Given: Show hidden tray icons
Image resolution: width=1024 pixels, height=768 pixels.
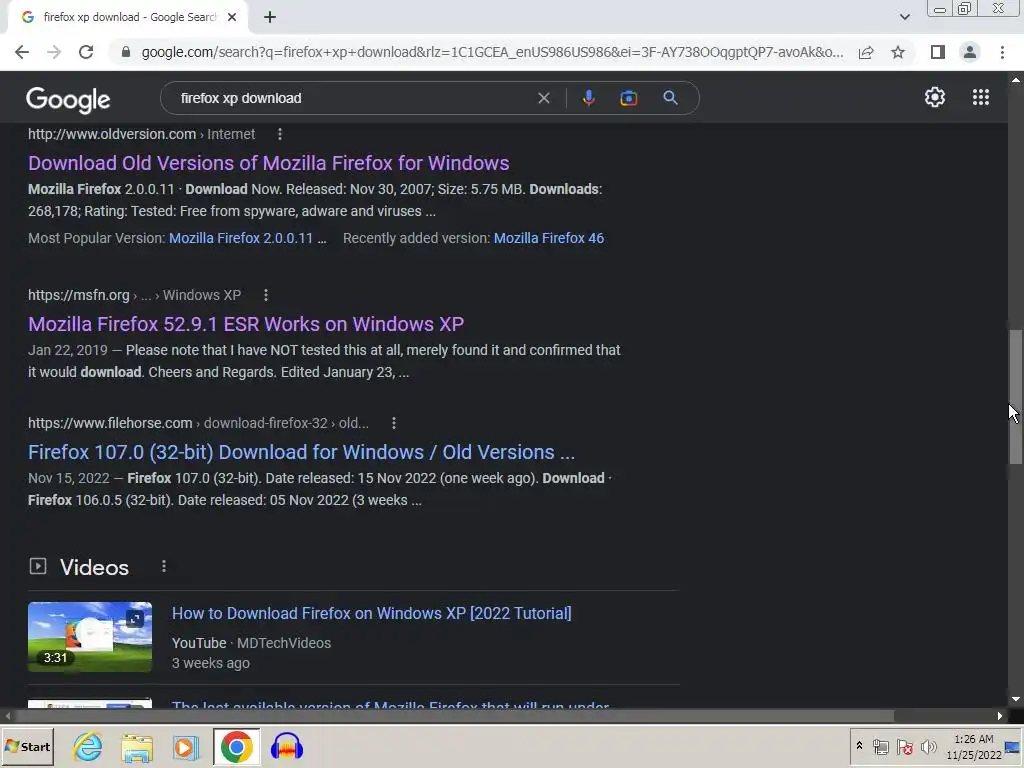Looking at the screenshot, I should pos(859,746).
